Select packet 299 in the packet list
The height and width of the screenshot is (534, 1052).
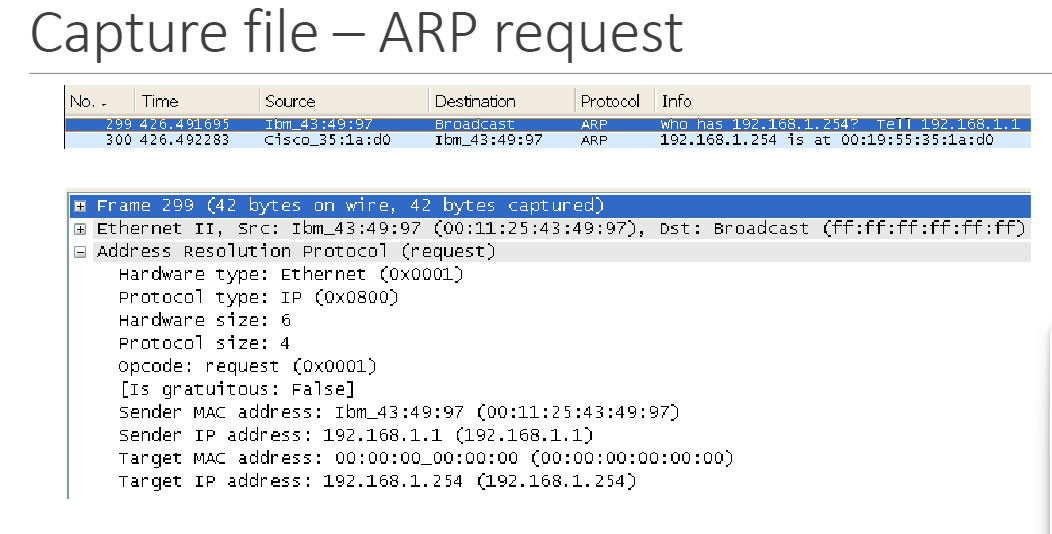(x=548, y=124)
